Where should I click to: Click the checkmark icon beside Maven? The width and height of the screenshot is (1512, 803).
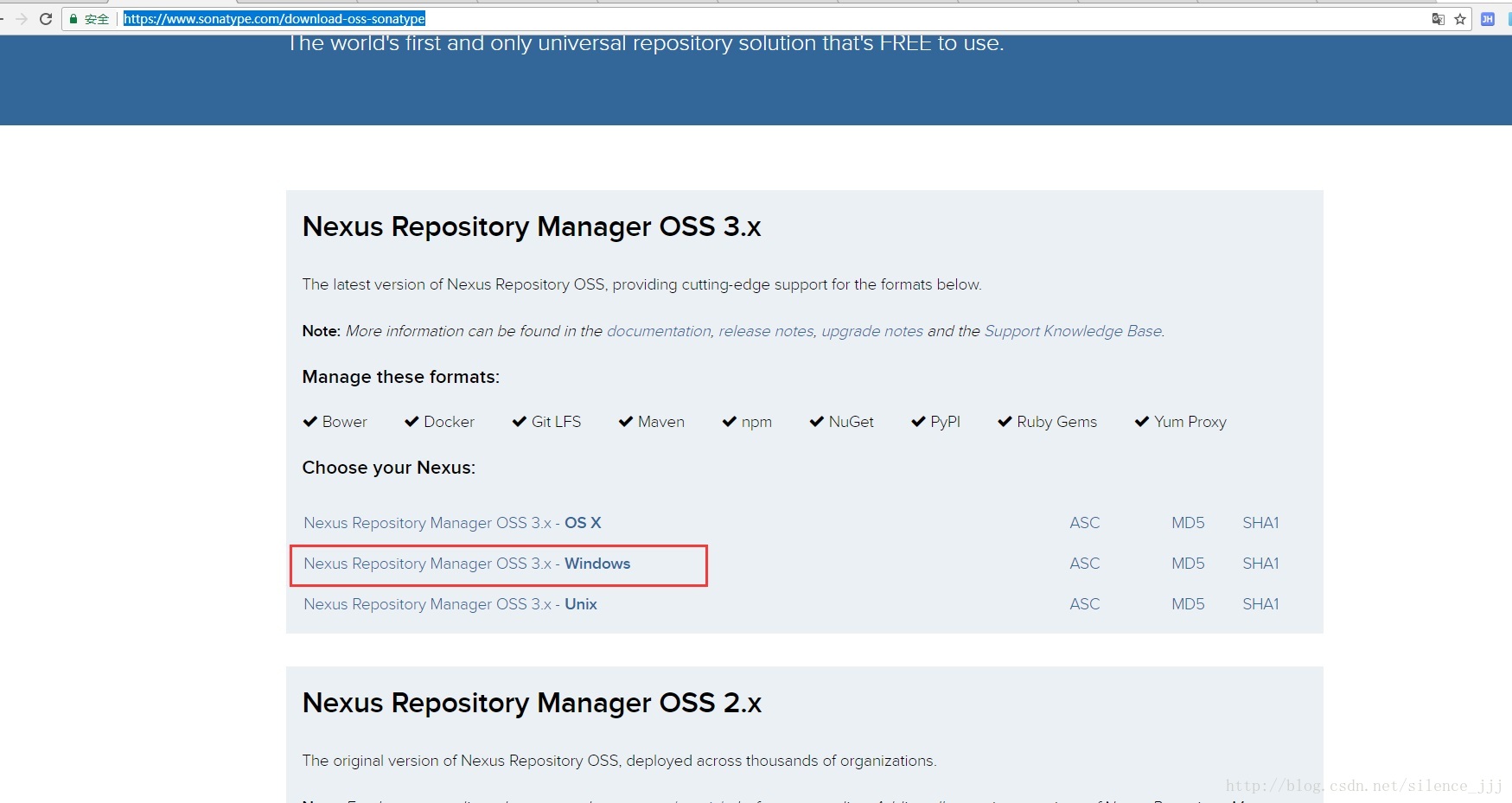point(626,422)
